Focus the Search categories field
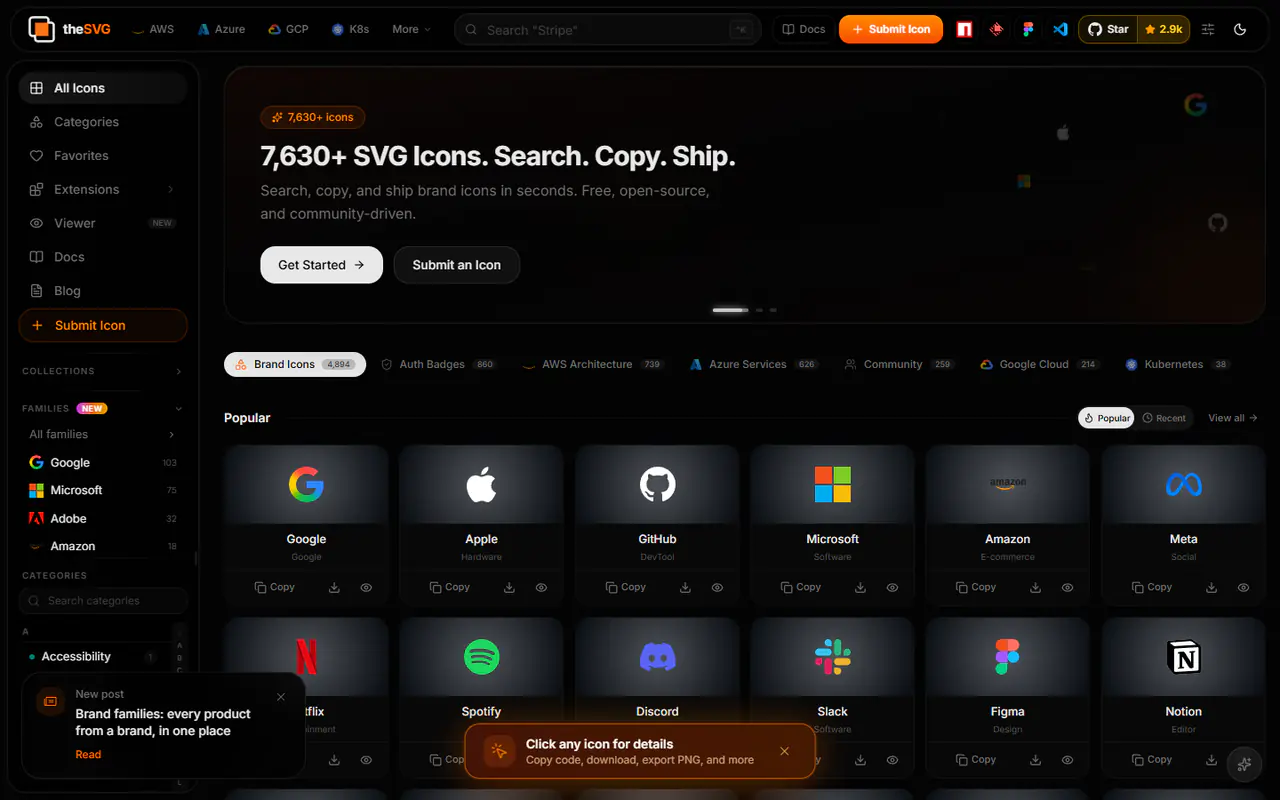Image resolution: width=1280 pixels, height=800 pixels. [x=103, y=600]
